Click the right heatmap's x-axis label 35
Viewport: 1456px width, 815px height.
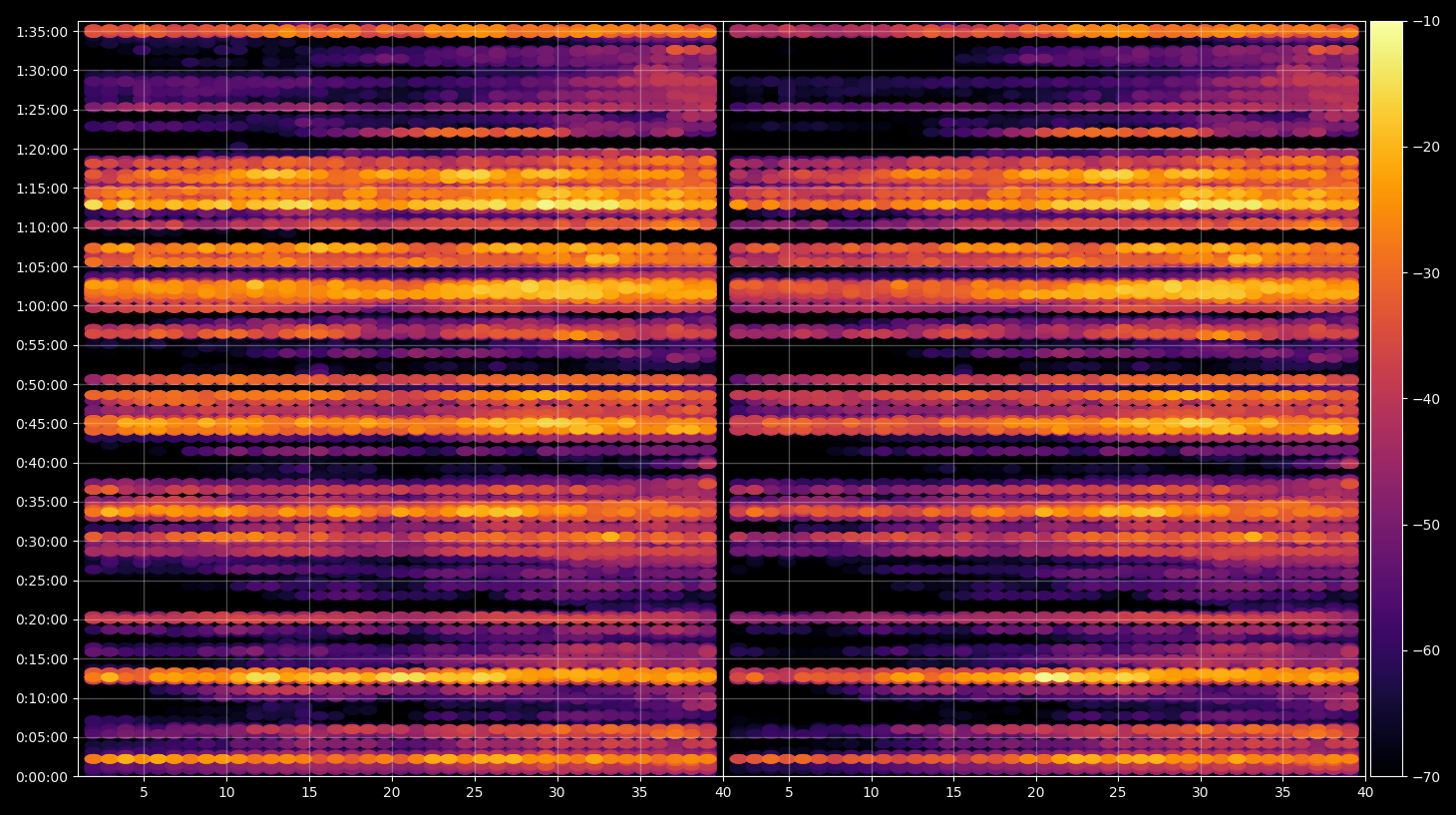click(x=1283, y=793)
